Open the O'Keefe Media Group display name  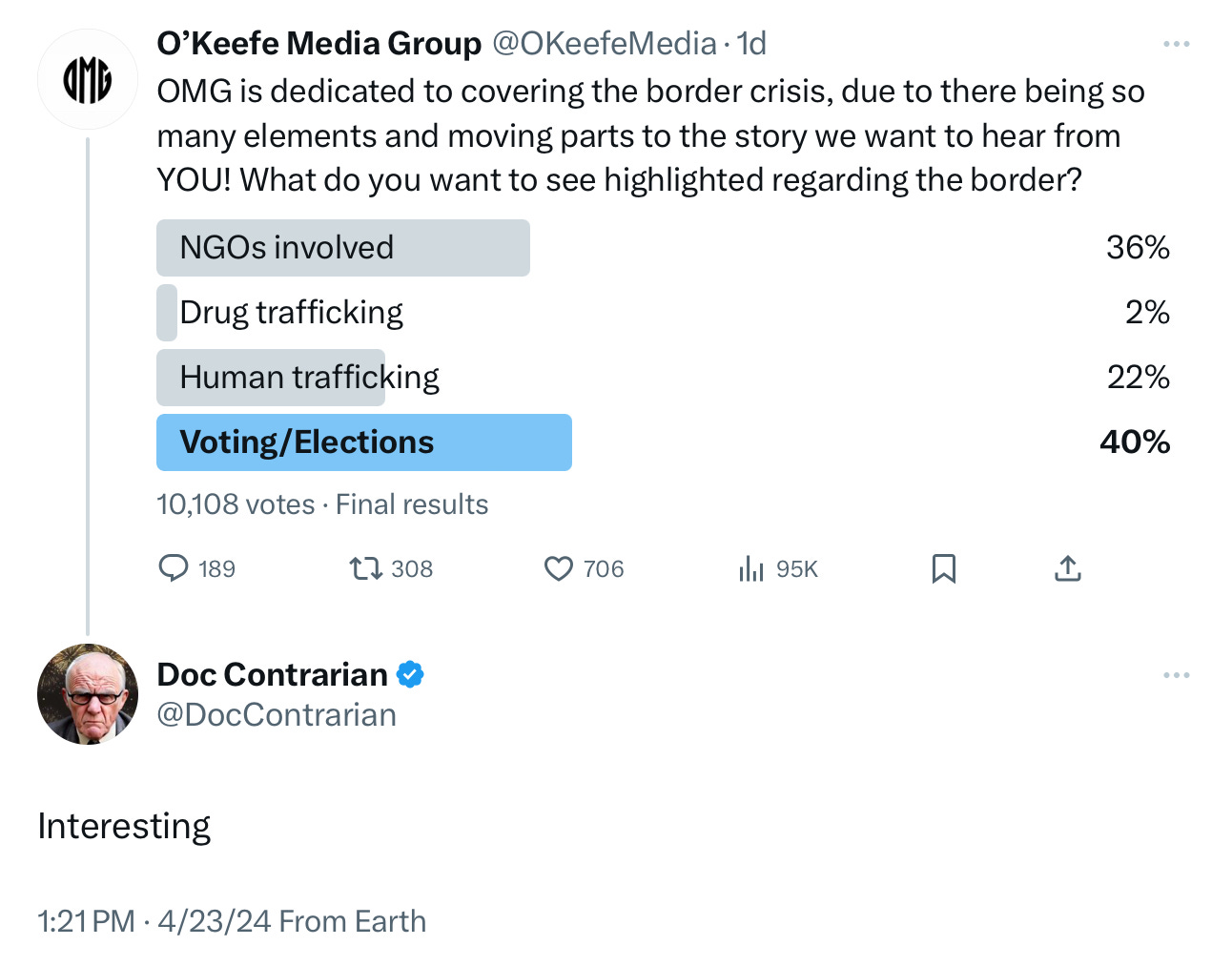319,44
